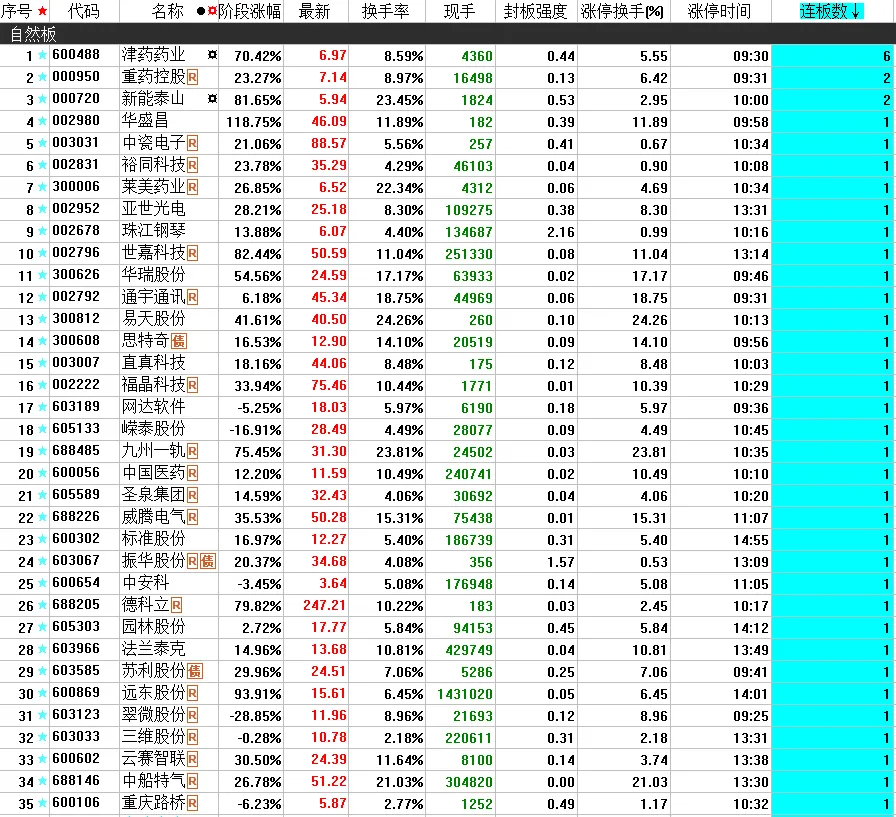Click the star icon in row 17 for 网达软件
This screenshot has width=896, height=817.
tap(42, 407)
